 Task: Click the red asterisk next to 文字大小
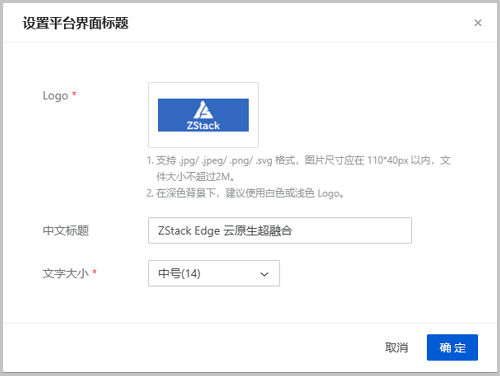[95, 272]
